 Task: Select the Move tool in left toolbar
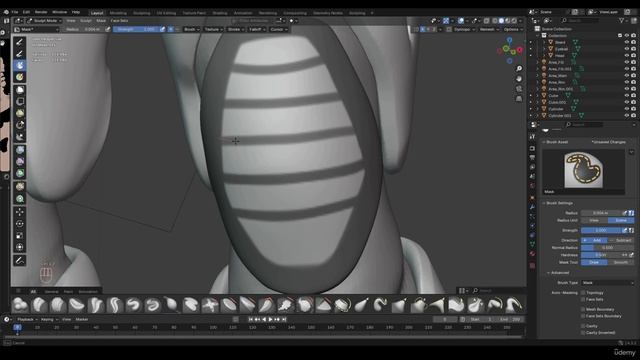coord(20,212)
